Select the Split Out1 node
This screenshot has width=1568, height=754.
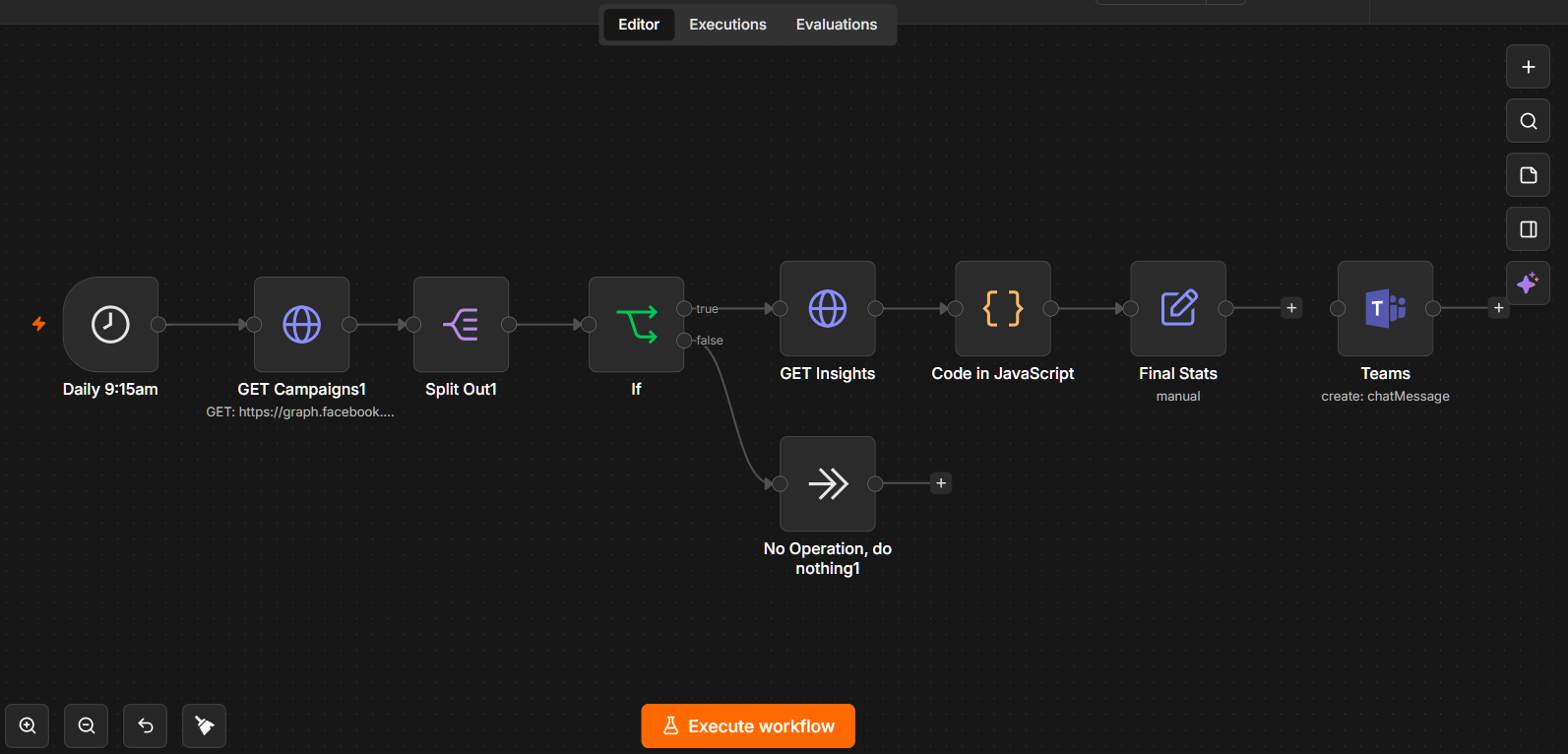click(461, 324)
